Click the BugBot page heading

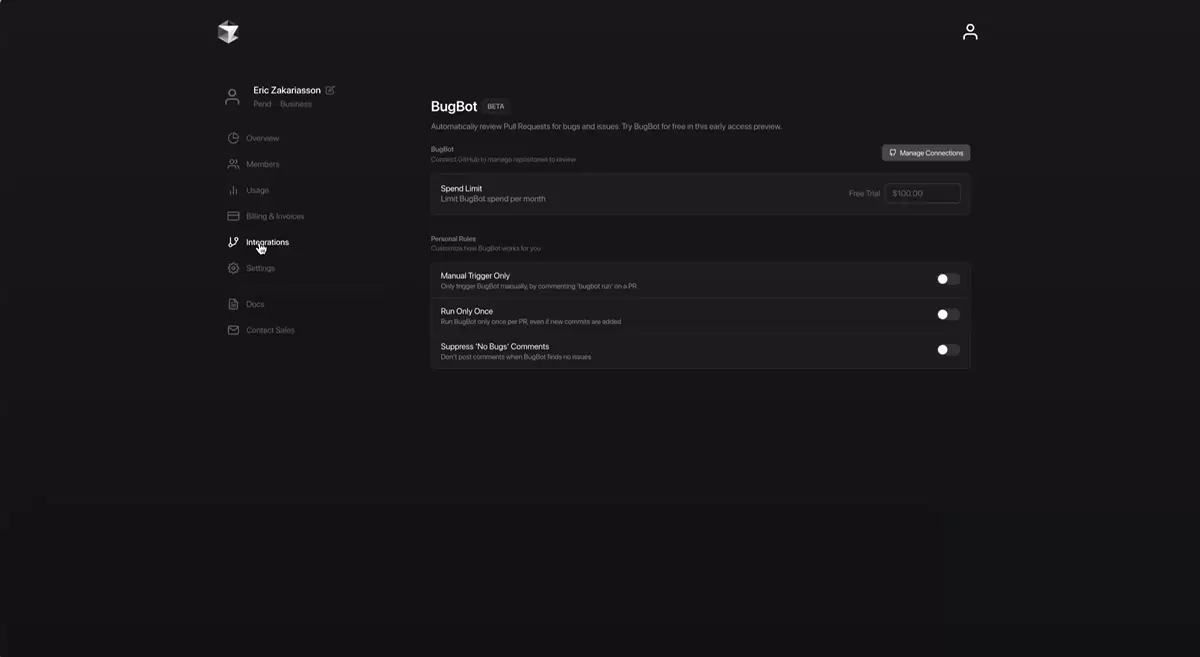[x=454, y=106]
